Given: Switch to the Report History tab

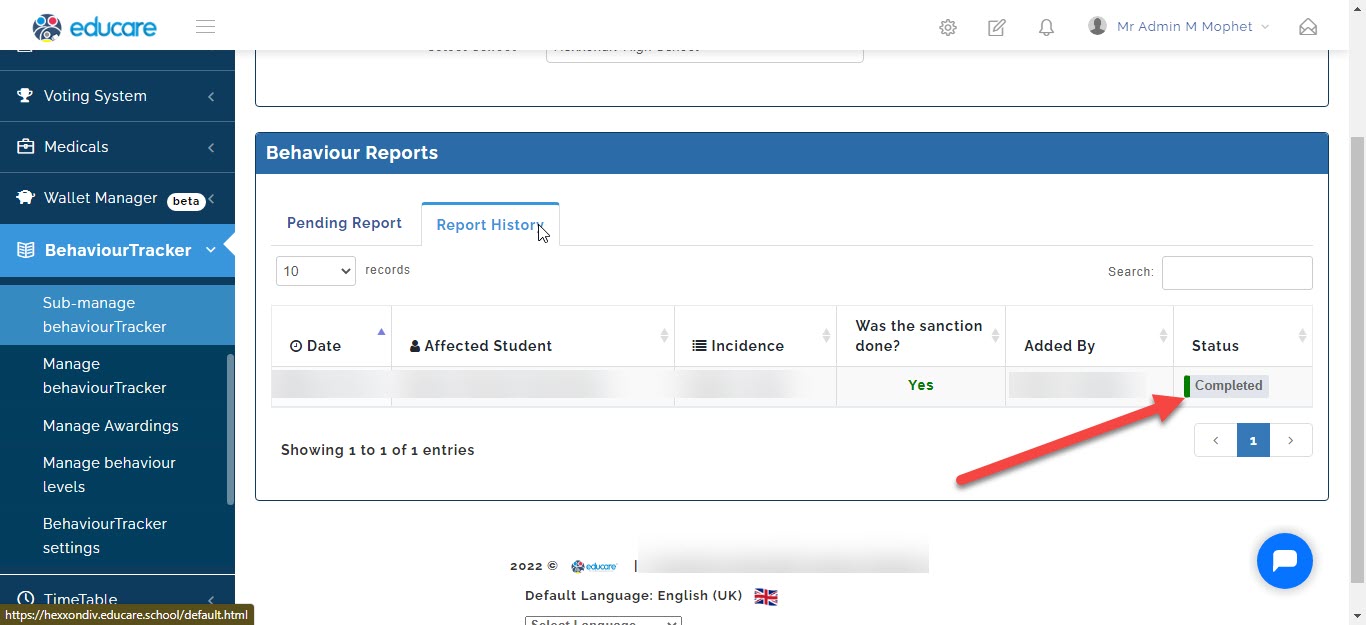Looking at the screenshot, I should 490,224.
